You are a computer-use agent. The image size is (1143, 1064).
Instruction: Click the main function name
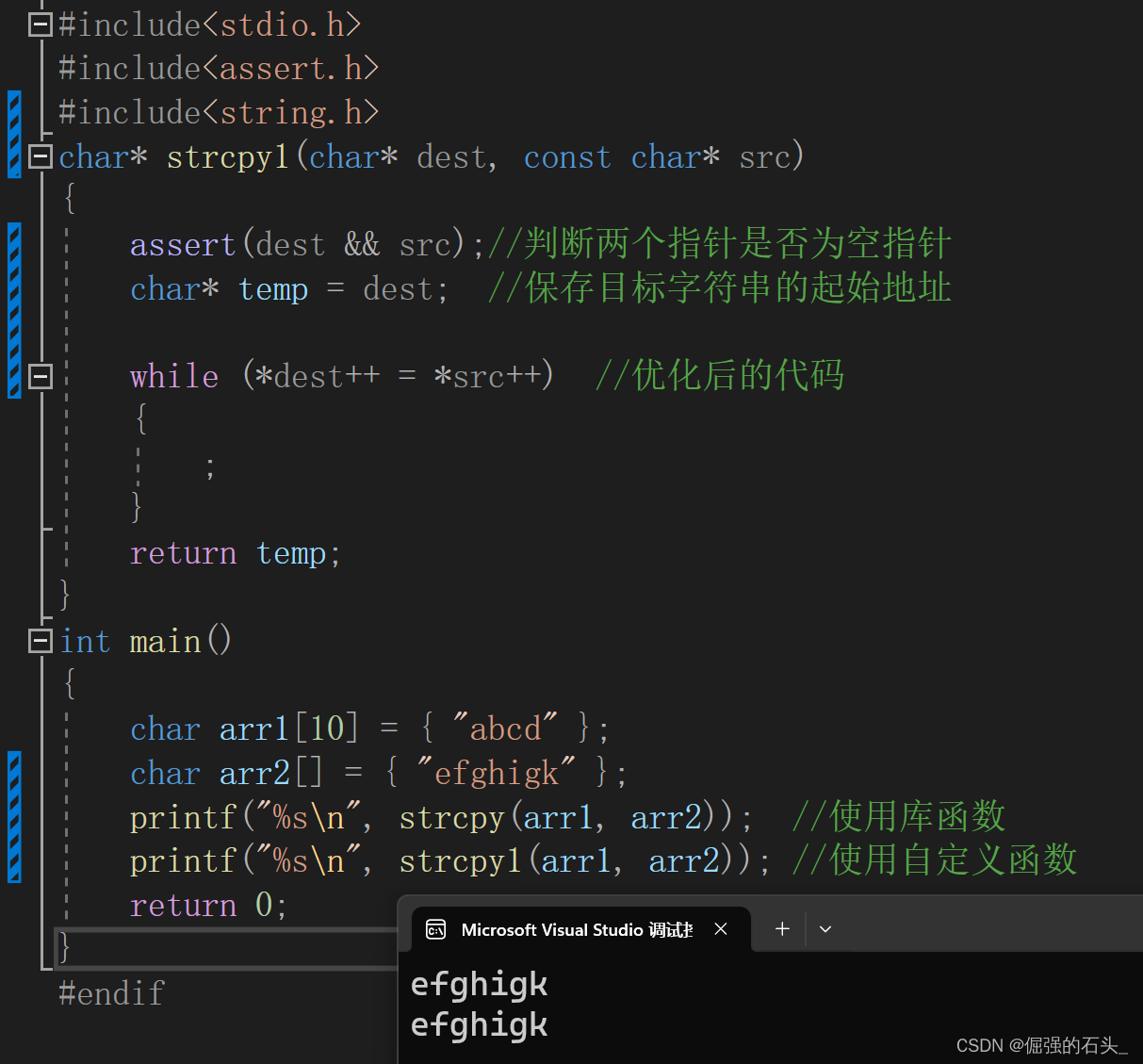[165, 642]
